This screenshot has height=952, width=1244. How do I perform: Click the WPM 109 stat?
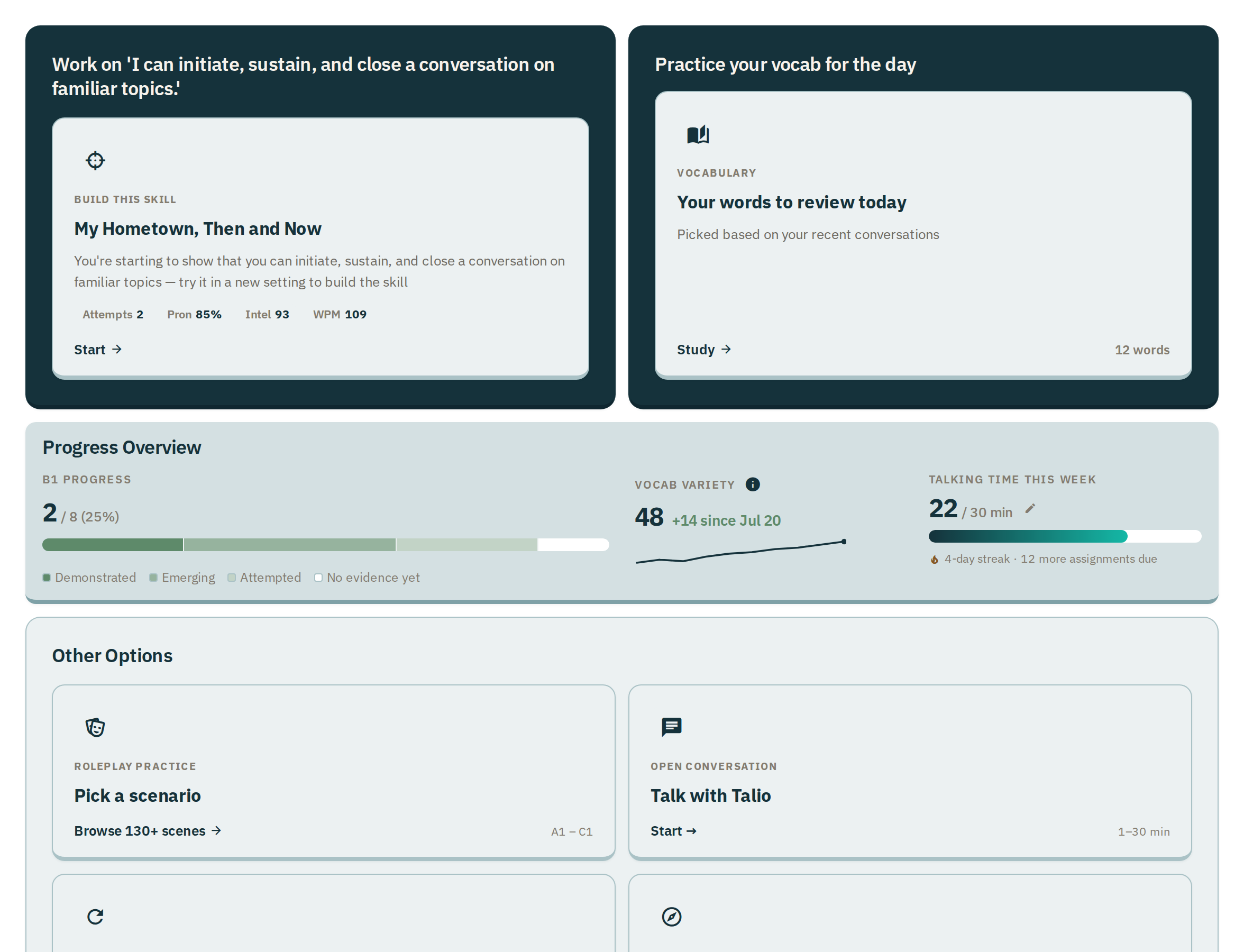point(340,315)
